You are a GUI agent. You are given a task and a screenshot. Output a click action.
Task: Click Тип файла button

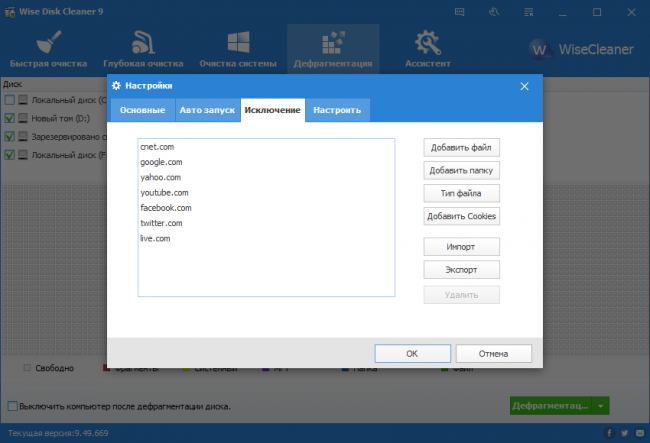click(461, 193)
